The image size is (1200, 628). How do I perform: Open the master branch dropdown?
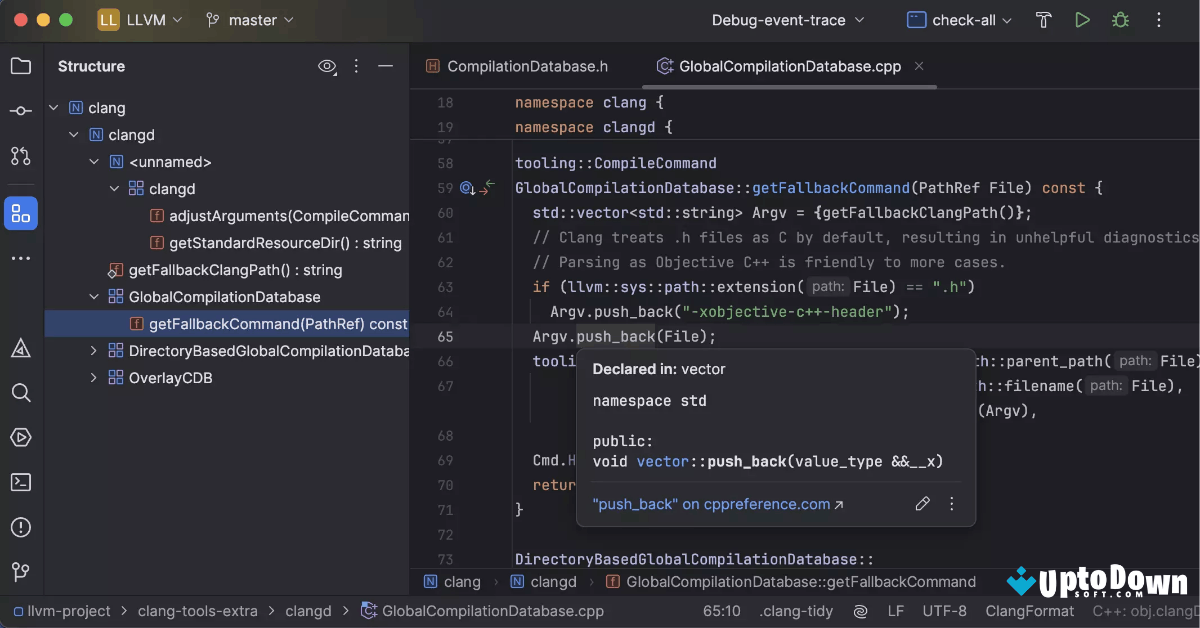point(249,20)
